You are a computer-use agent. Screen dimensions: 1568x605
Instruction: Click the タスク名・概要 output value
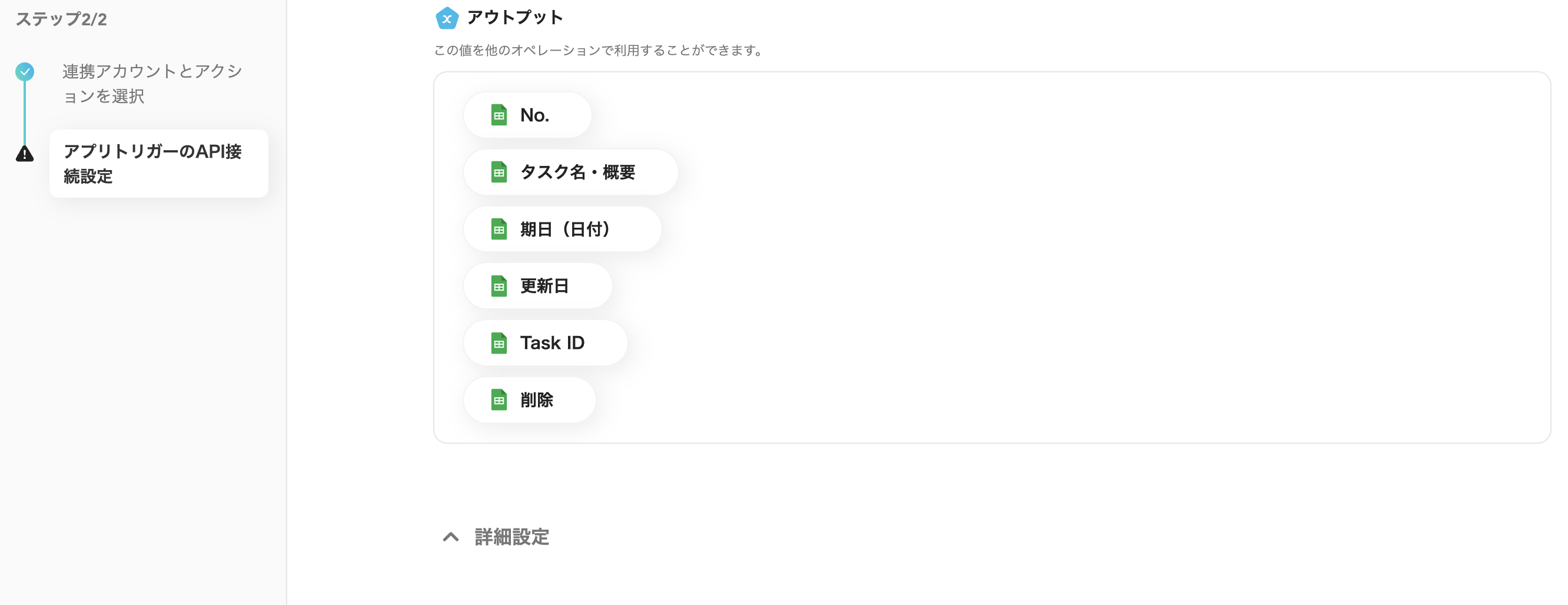577,172
